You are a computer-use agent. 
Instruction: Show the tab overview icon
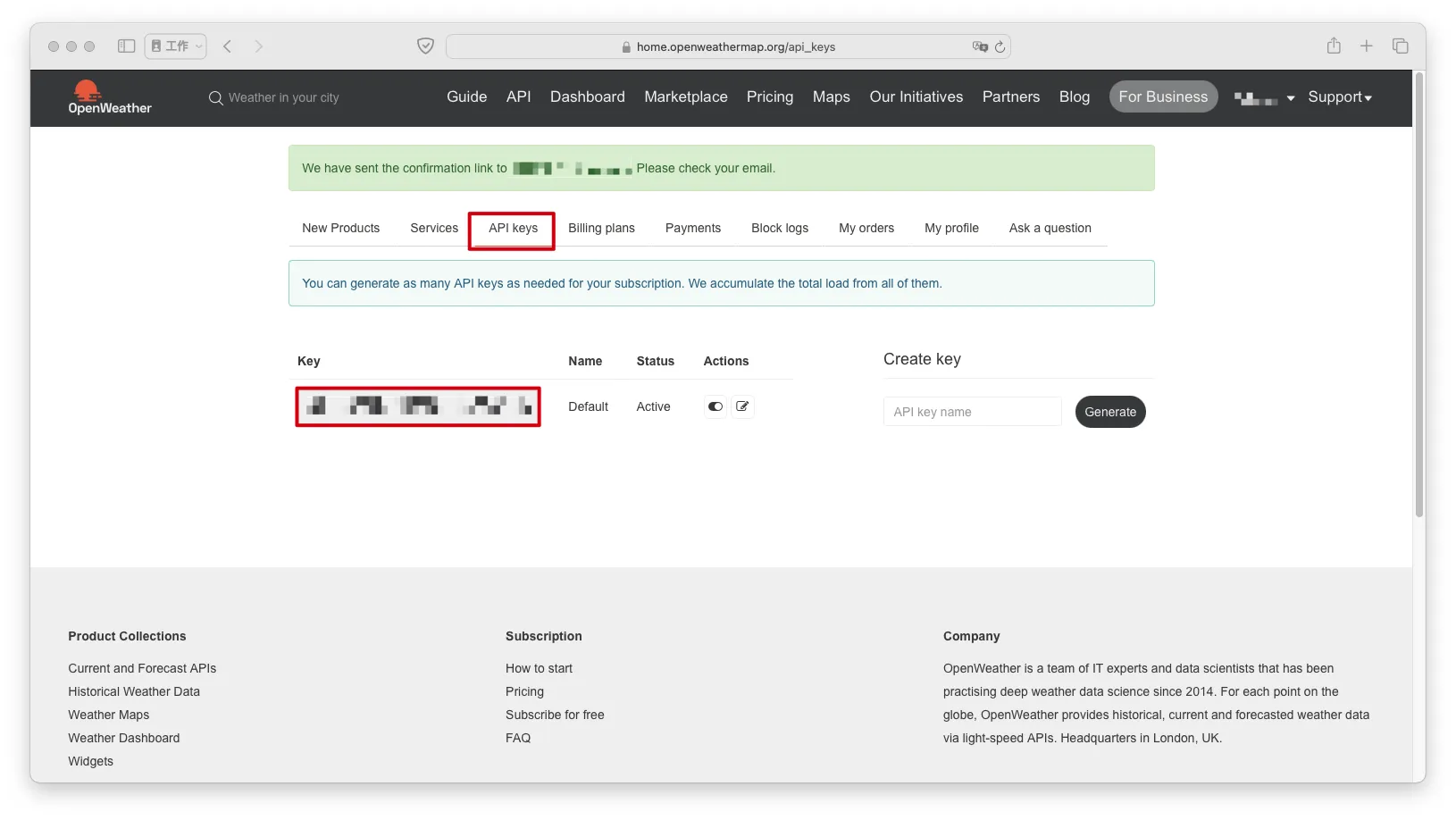click(x=1400, y=46)
